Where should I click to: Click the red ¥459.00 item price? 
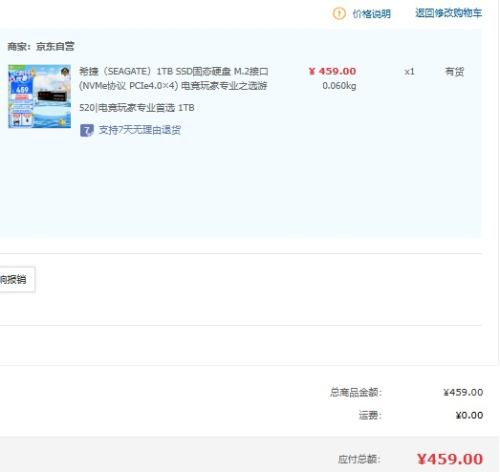[x=332, y=71]
